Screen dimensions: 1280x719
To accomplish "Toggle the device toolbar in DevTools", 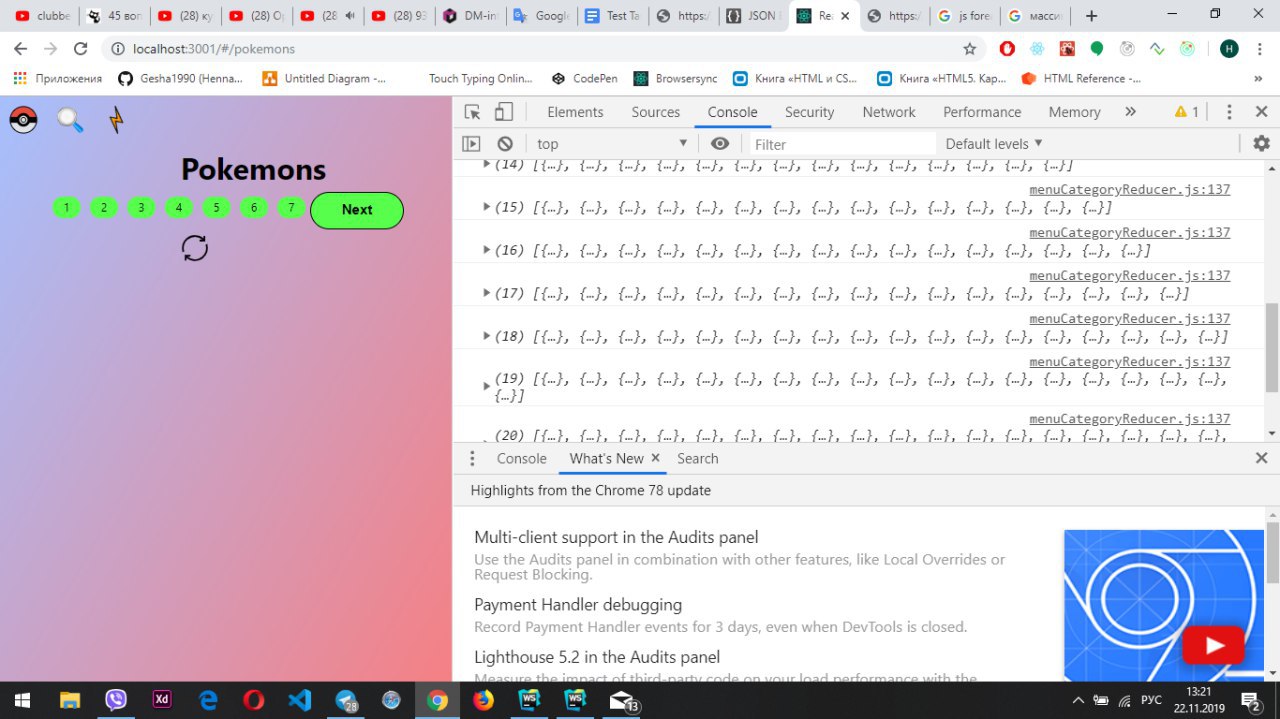I will 504,112.
